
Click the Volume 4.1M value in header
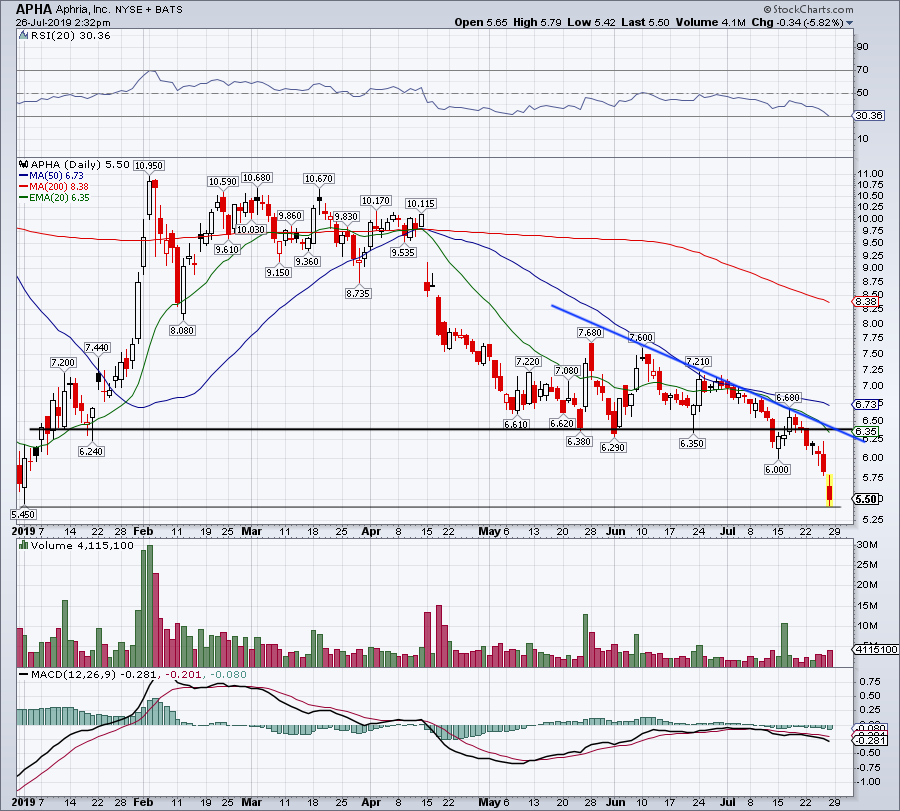coord(711,22)
